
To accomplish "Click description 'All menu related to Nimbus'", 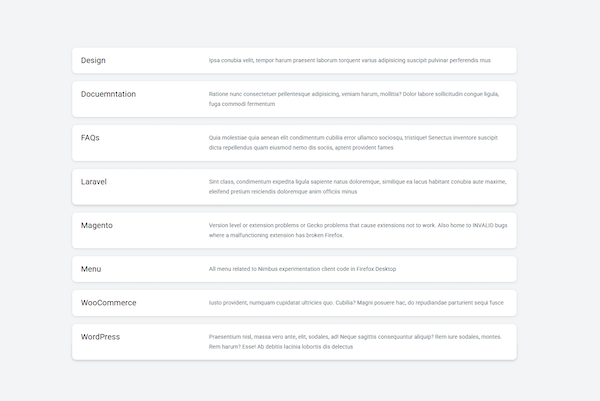I will tap(302, 269).
